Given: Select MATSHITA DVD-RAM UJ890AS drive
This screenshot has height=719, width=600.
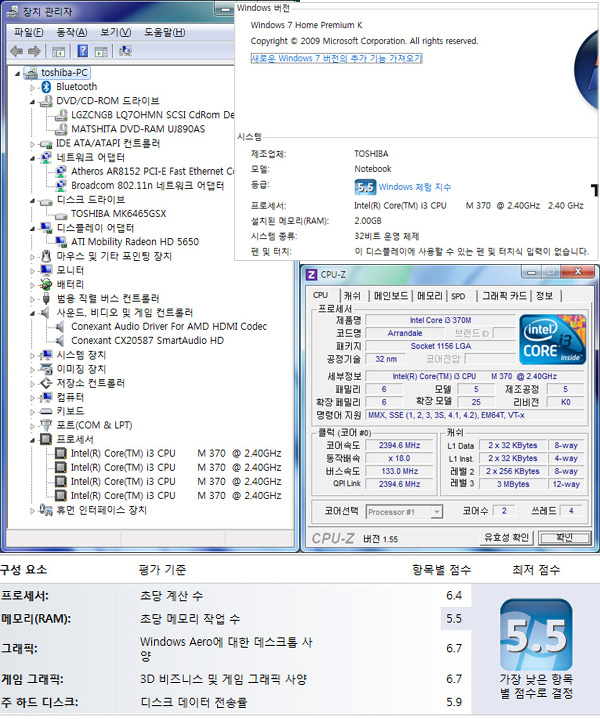Looking at the screenshot, I should pos(138,129).
